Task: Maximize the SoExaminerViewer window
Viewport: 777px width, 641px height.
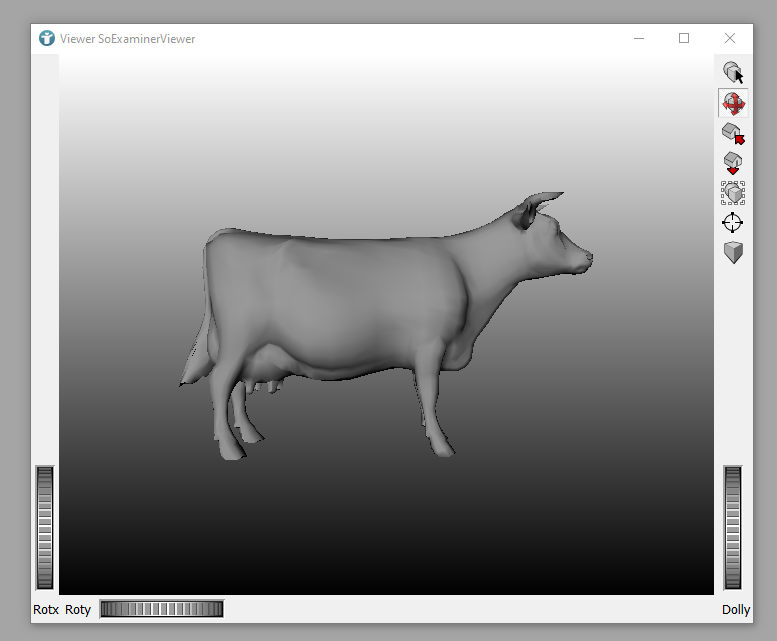Action: pyautogui.click(x=684, y=38)
